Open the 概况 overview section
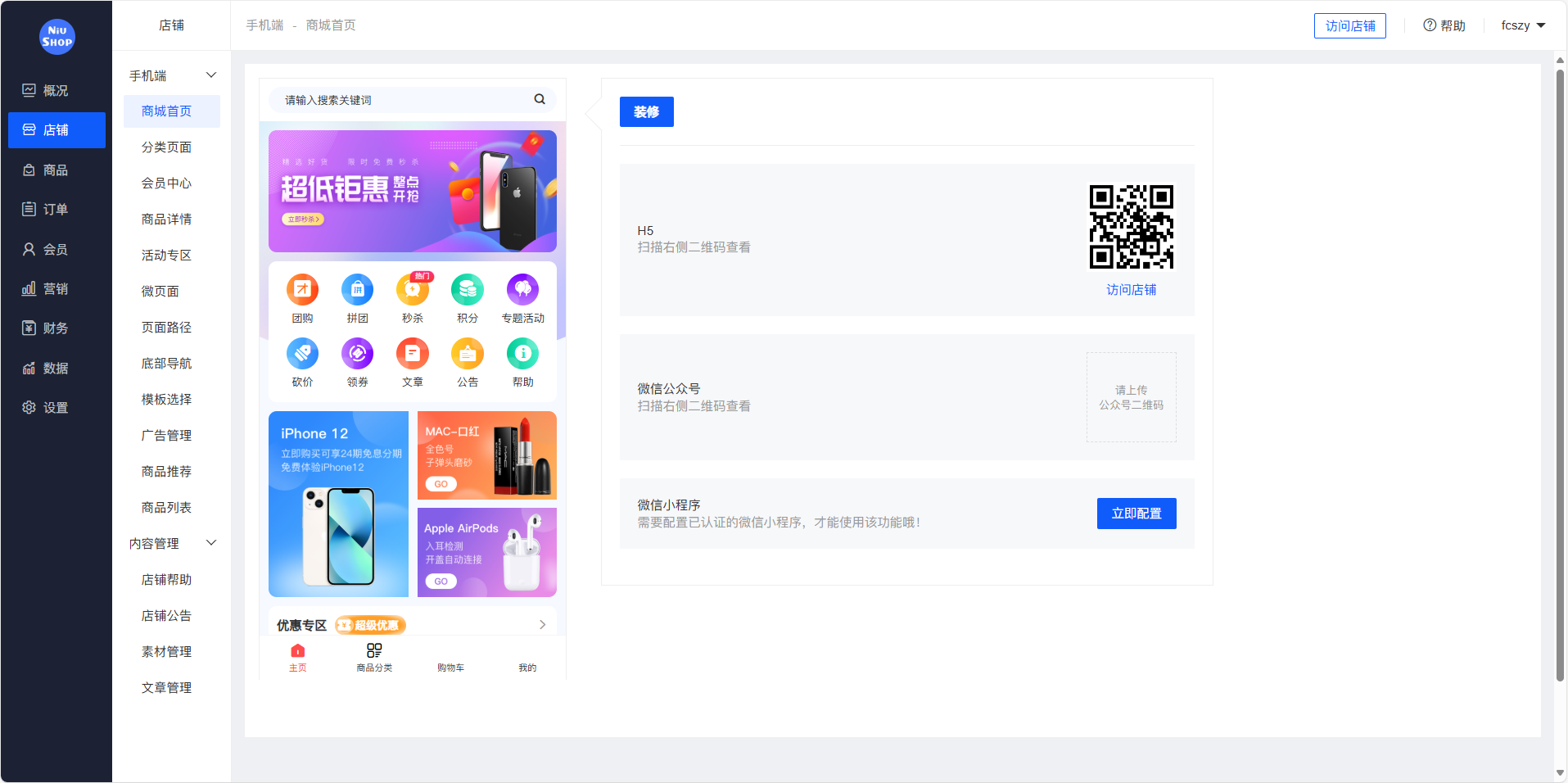Screen dimensions: 1568x783 56,90
